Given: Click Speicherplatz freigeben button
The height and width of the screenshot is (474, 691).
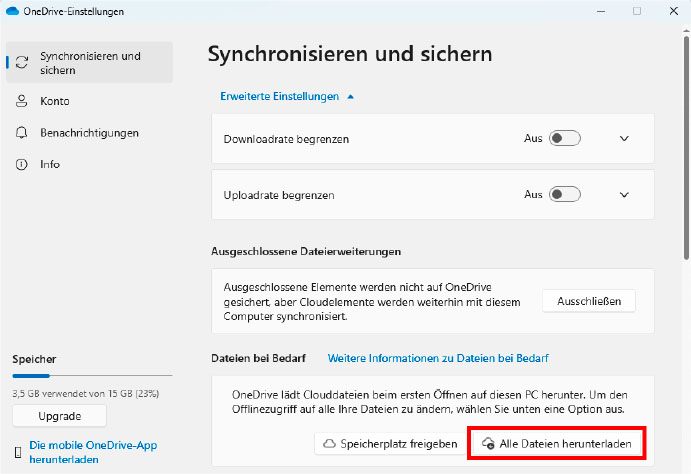Looking at the screenshot, I should tap(390, 444).
